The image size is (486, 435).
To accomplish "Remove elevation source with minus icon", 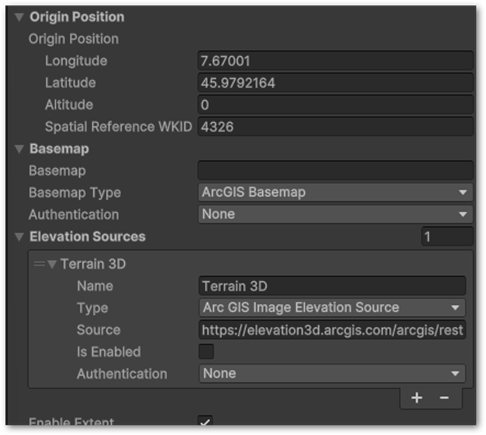I will point(444,398).
